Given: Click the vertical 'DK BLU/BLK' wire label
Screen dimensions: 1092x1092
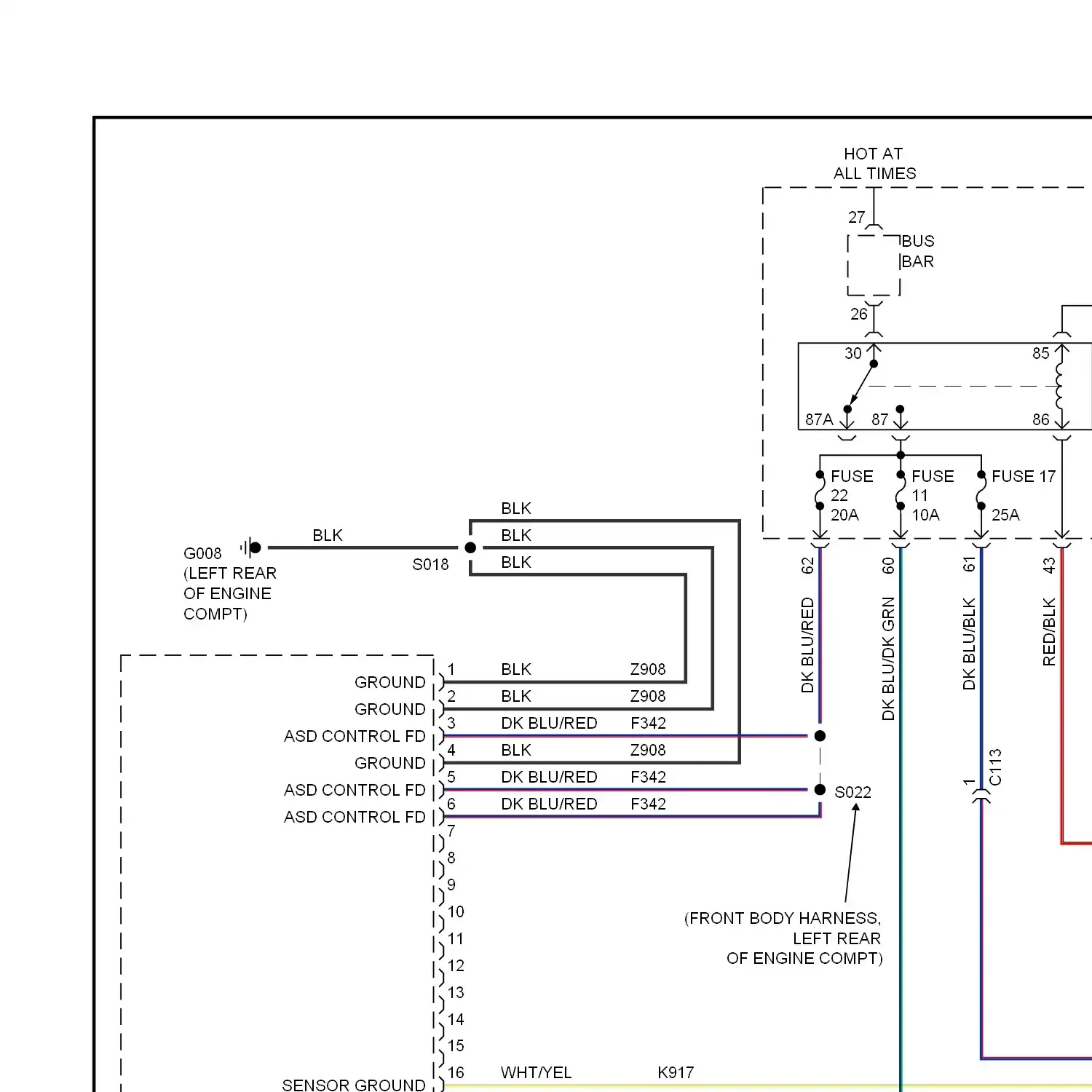Looking at the screenshot, I should pyautogui.click(x=969, y=644).
